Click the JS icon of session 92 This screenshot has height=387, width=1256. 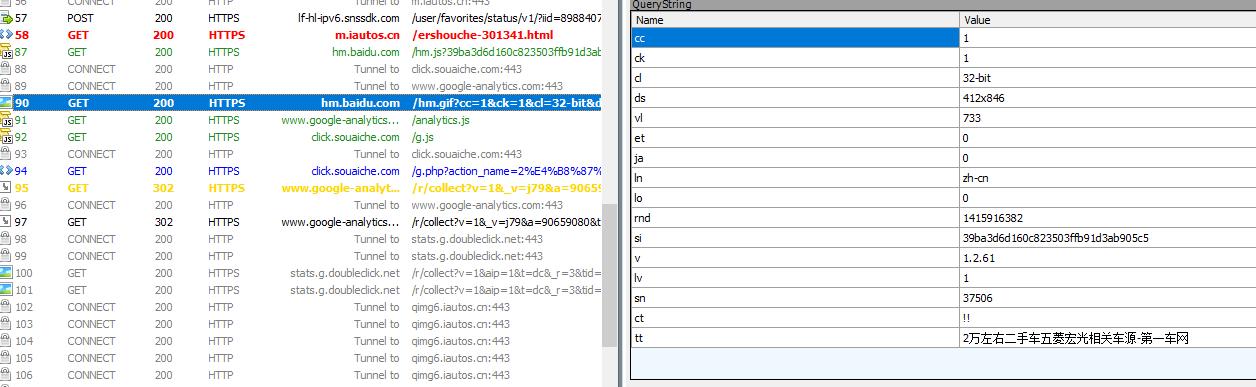point(7,137)
